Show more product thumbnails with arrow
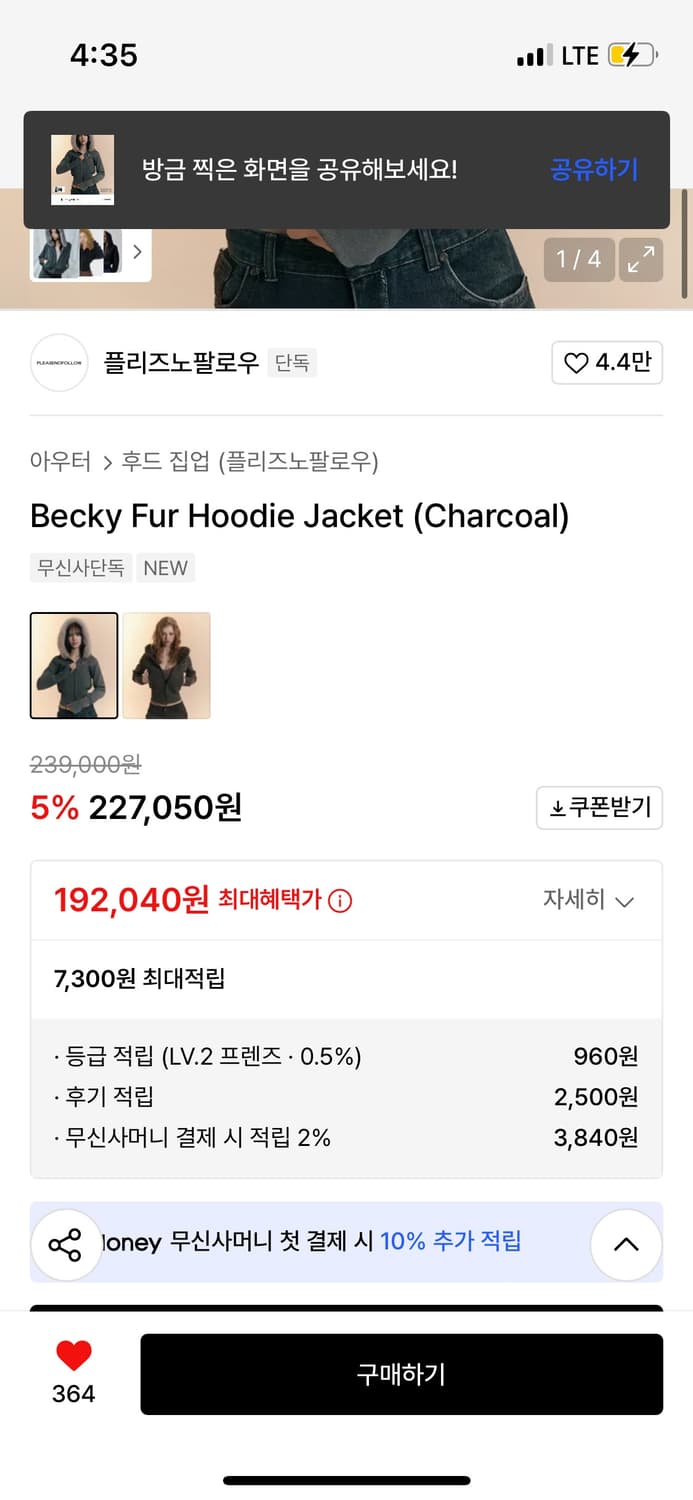Viewport: 693px width, 1500px height. [x=137, y=252]
